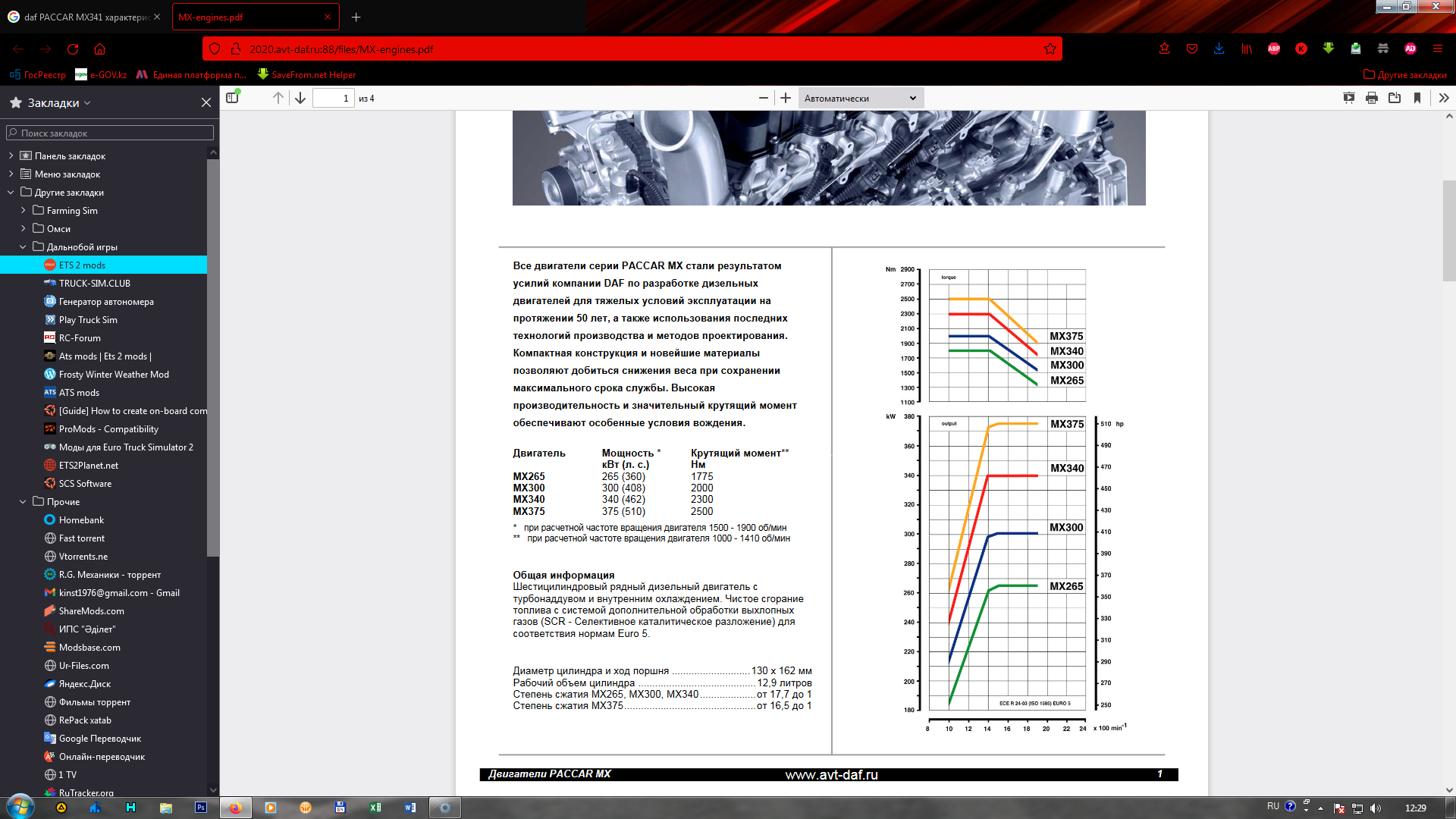Switch to PDF presentation mode
The height and width of the screenshot is (819, 1456).
1349,98
